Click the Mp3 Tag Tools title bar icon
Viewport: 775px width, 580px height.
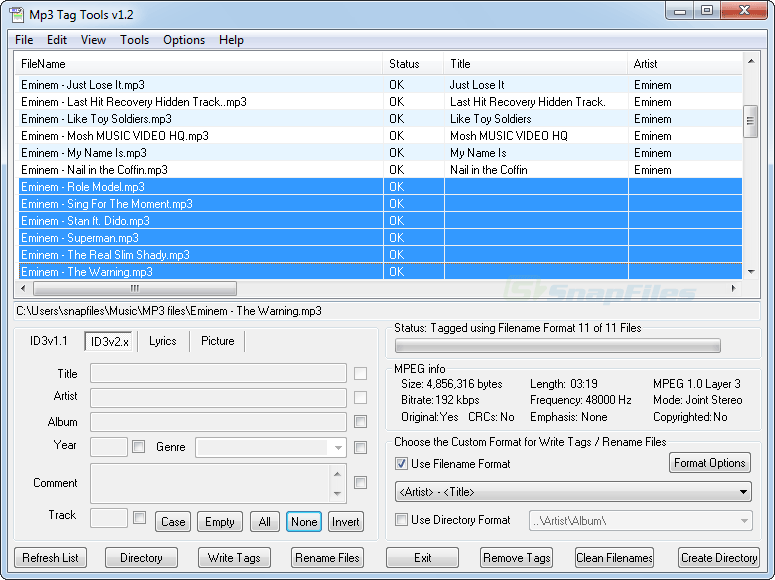[x=16, y=14]
